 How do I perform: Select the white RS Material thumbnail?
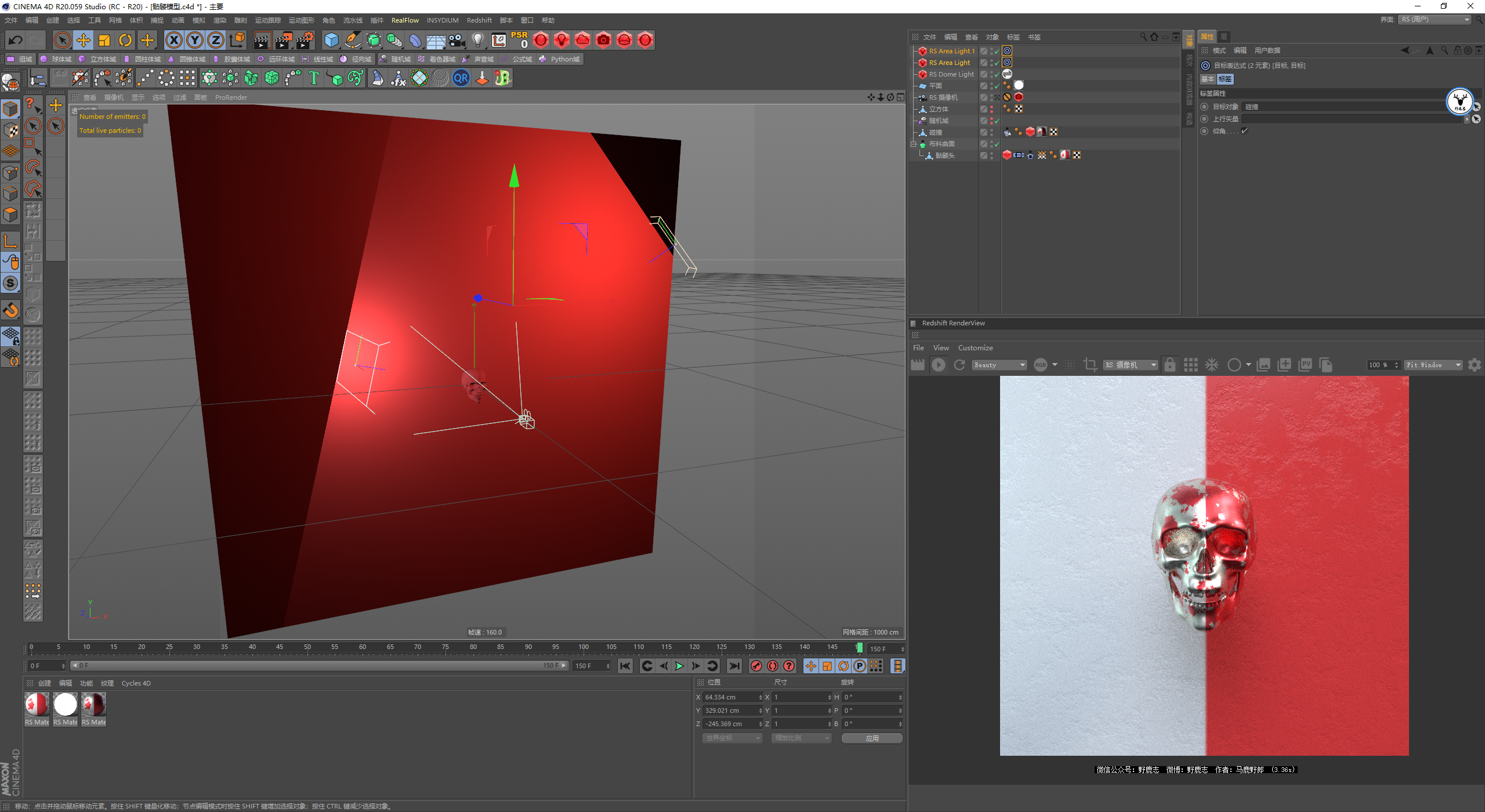(x=65, y=705)
